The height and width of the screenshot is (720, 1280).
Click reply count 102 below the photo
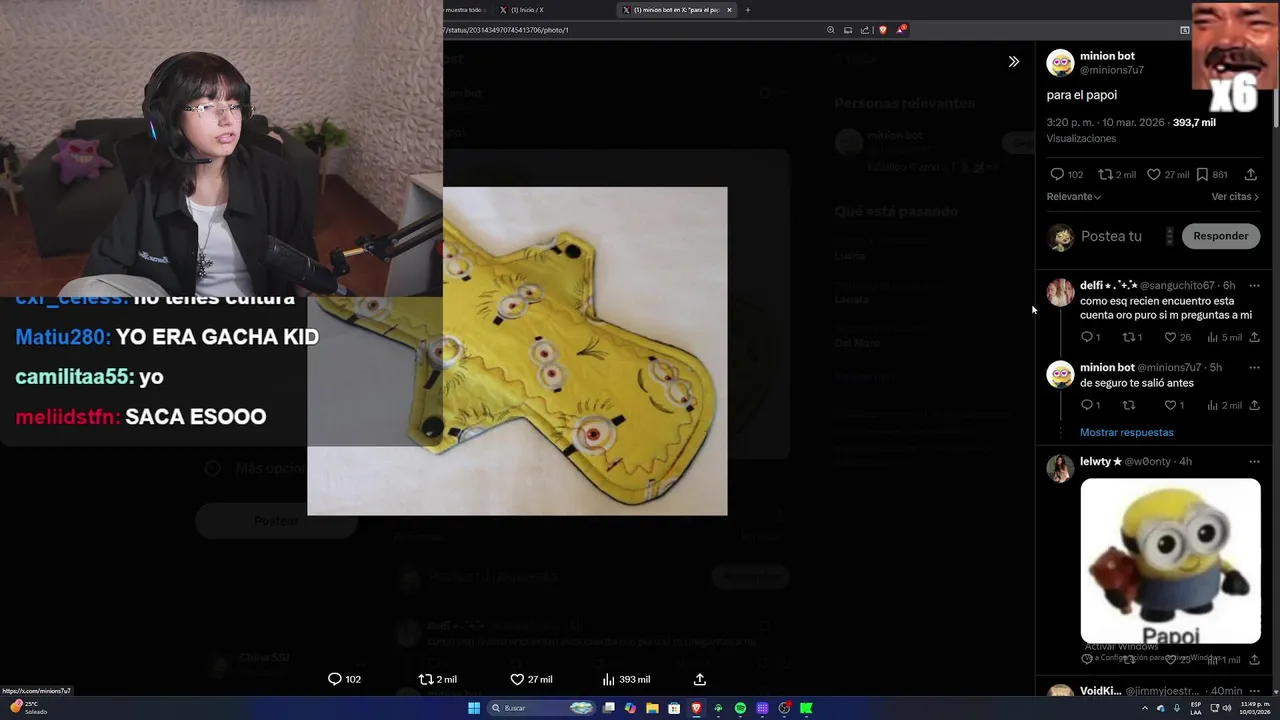(344, 679)
